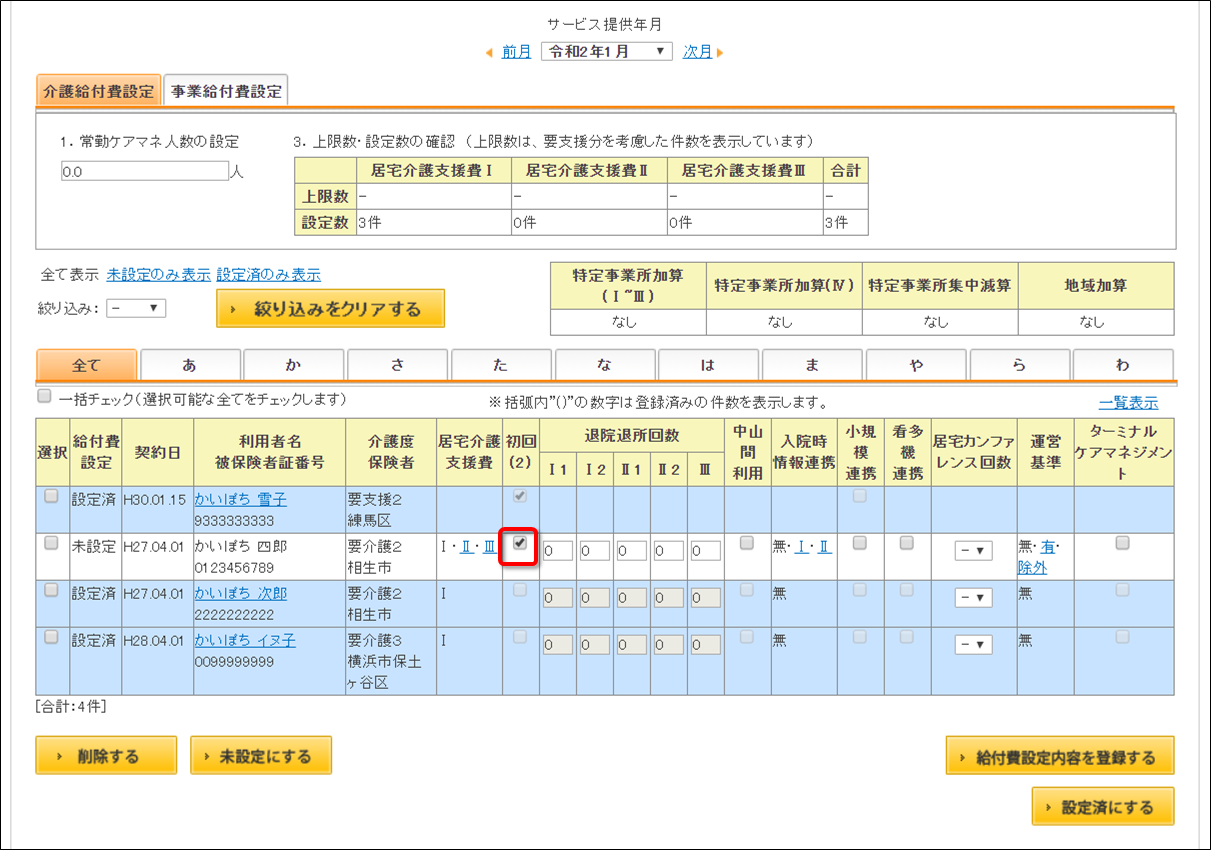Click the Ⅱ1 退院退所回数 field for 四郎

click(x=632, y=551)
